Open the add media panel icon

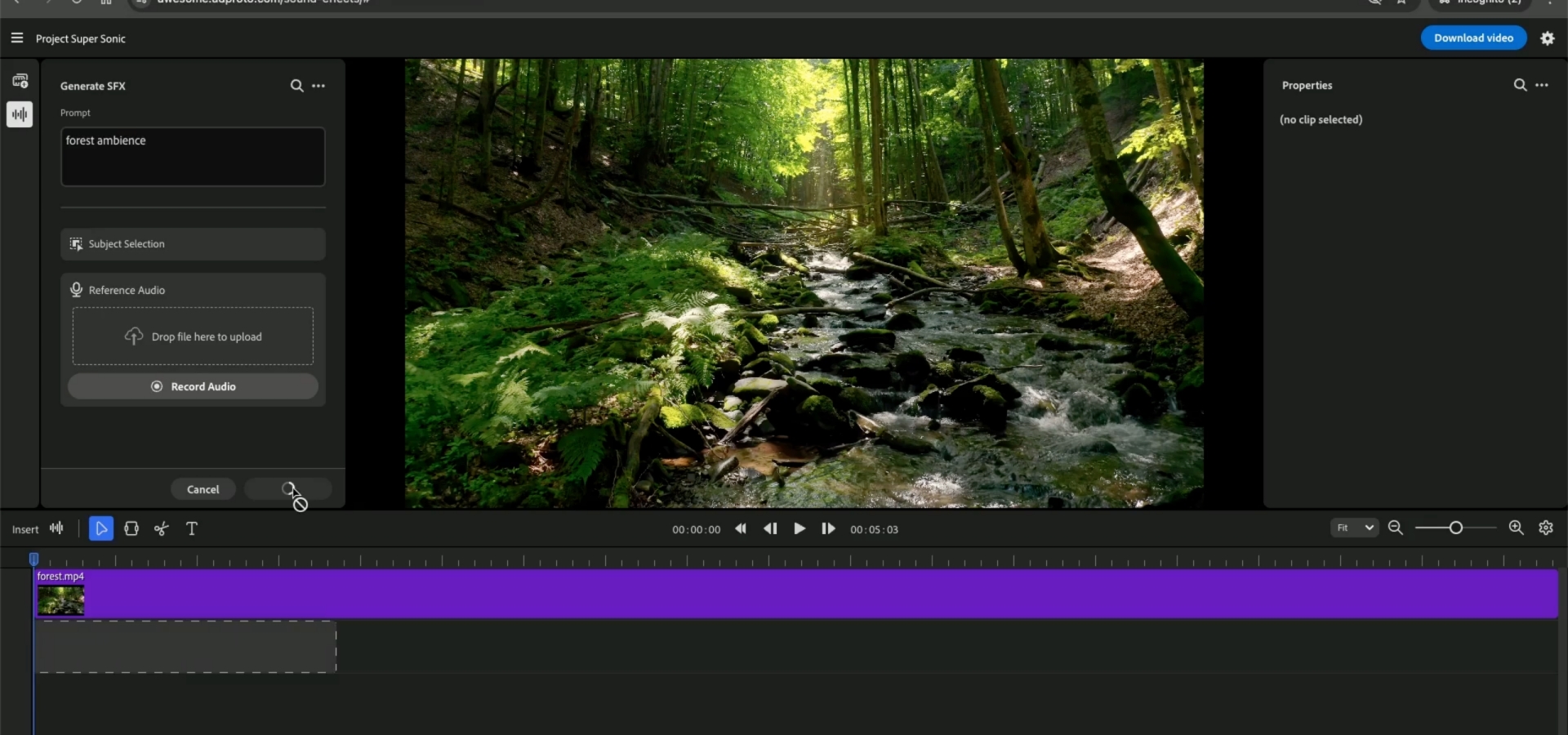(x=20, y=81)
